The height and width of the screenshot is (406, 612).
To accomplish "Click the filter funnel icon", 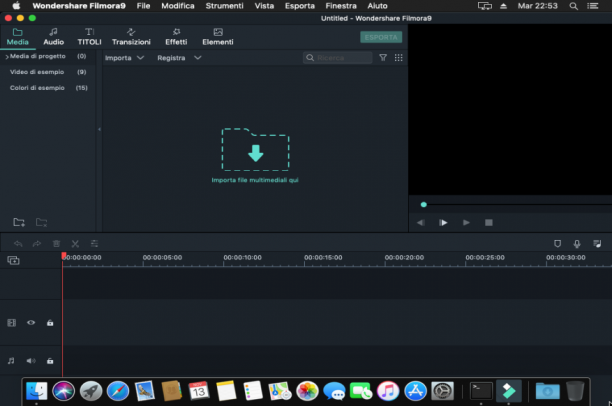I will [383, 58].
